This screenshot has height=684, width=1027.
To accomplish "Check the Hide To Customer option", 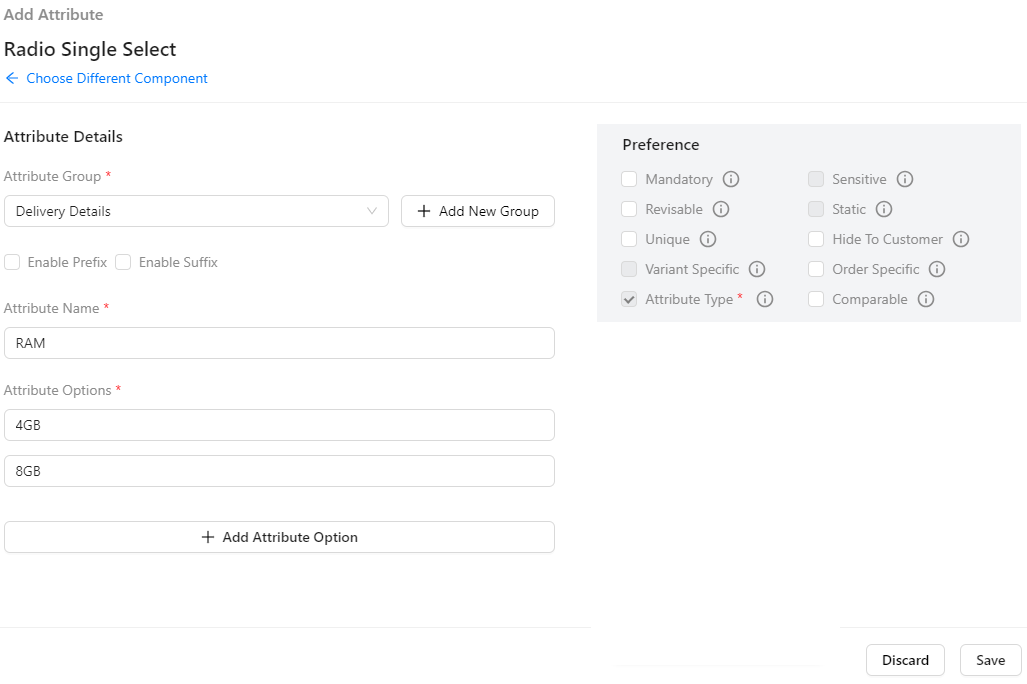I will click(816, 240).
